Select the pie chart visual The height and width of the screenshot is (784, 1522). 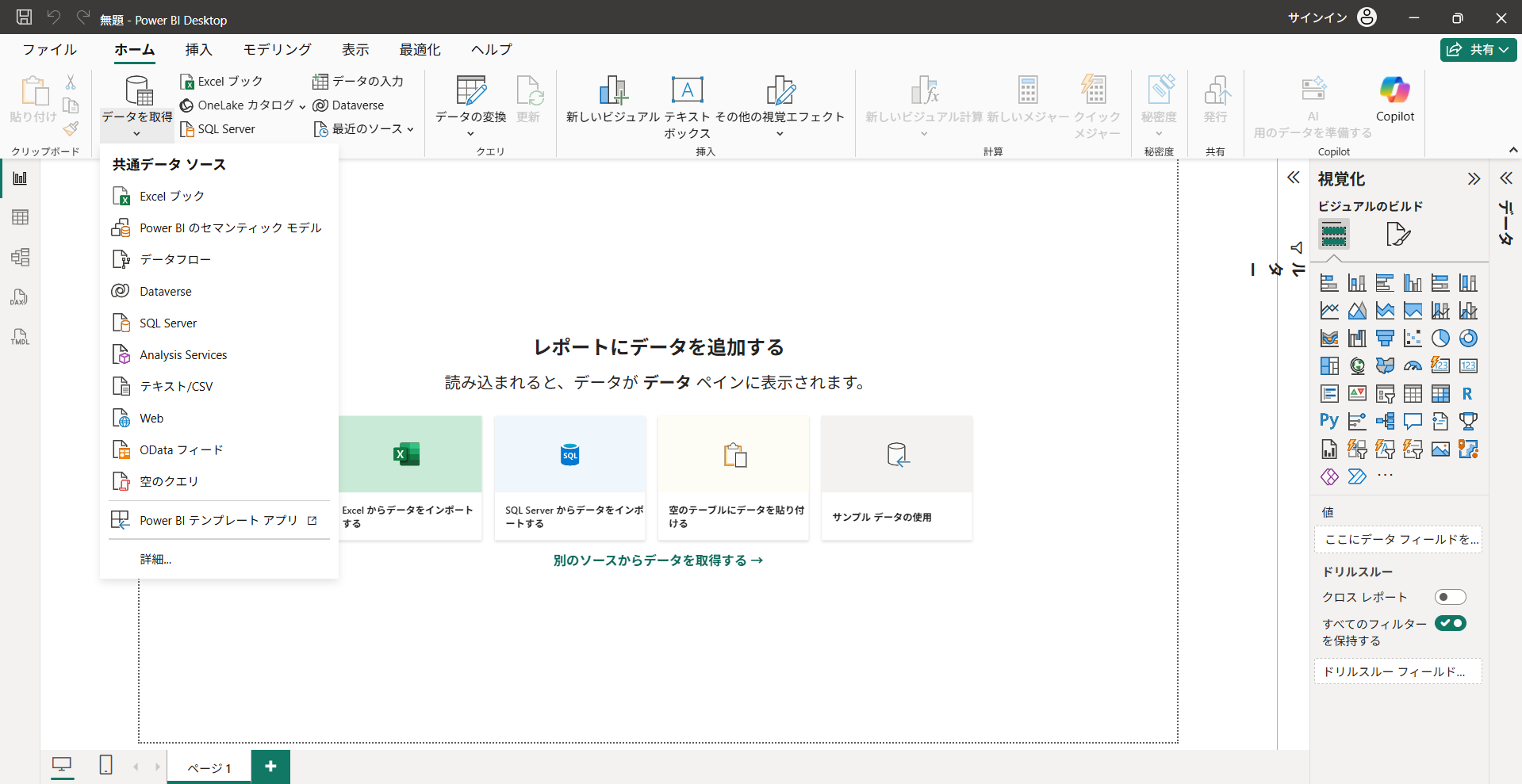[x=1440, y=338]
